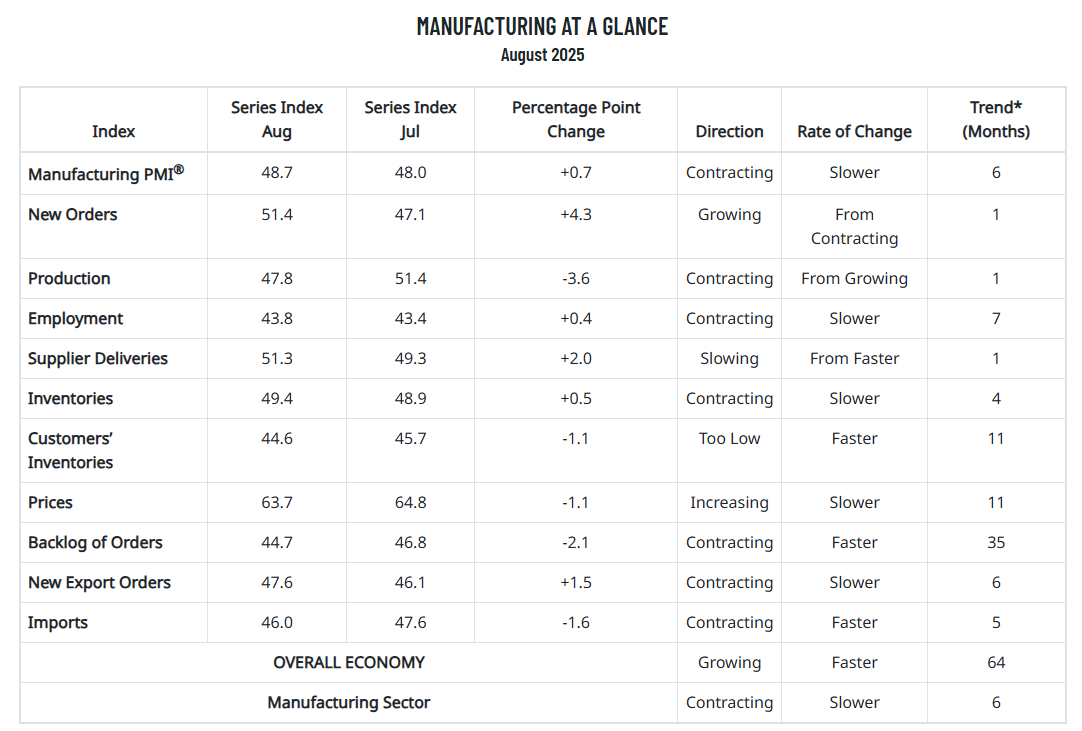
Task: Click the "Rate of Change" column header
Action: [x=854, y=131]
